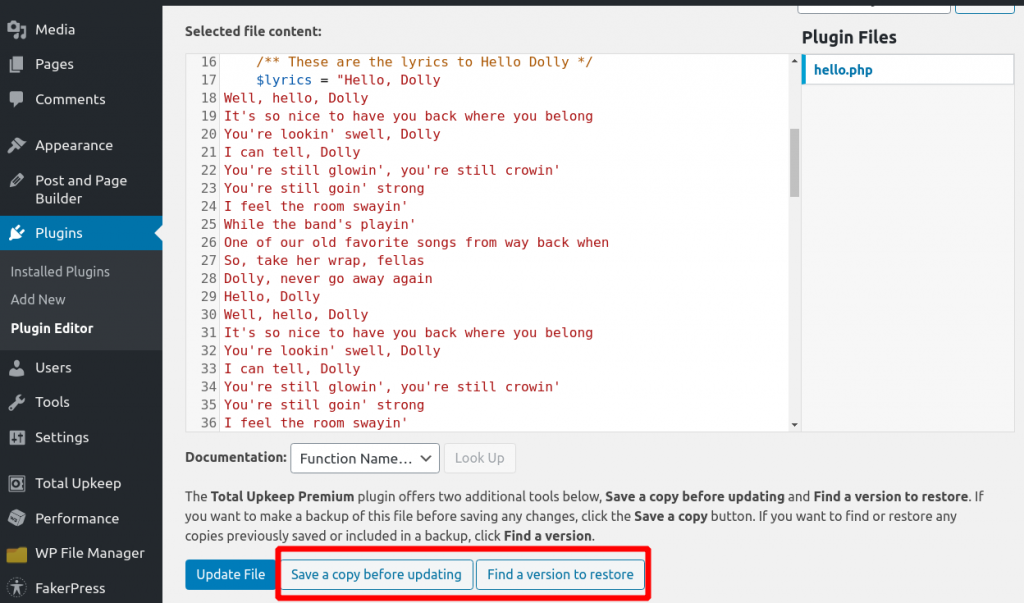The width and height of the screenshot is (1024, 603).
Task: Click line 28 'Dolly, never go away again'
Action: (328, 278)
